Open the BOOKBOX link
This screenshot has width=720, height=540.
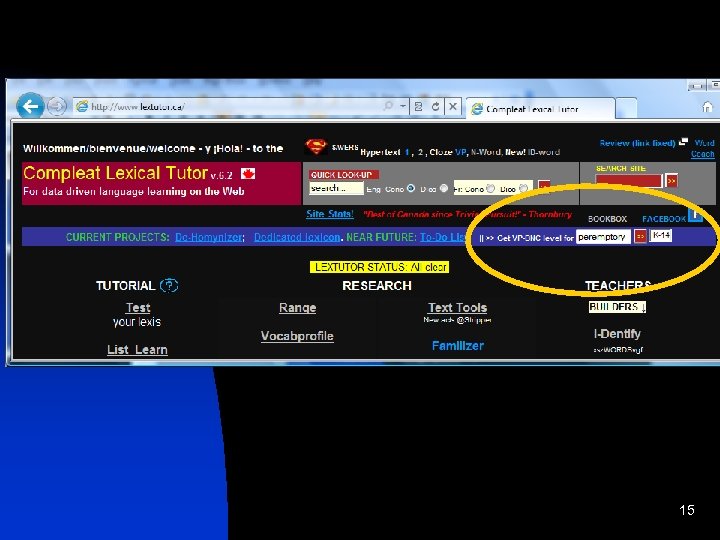pyautogui.click(x=607, y=219)
